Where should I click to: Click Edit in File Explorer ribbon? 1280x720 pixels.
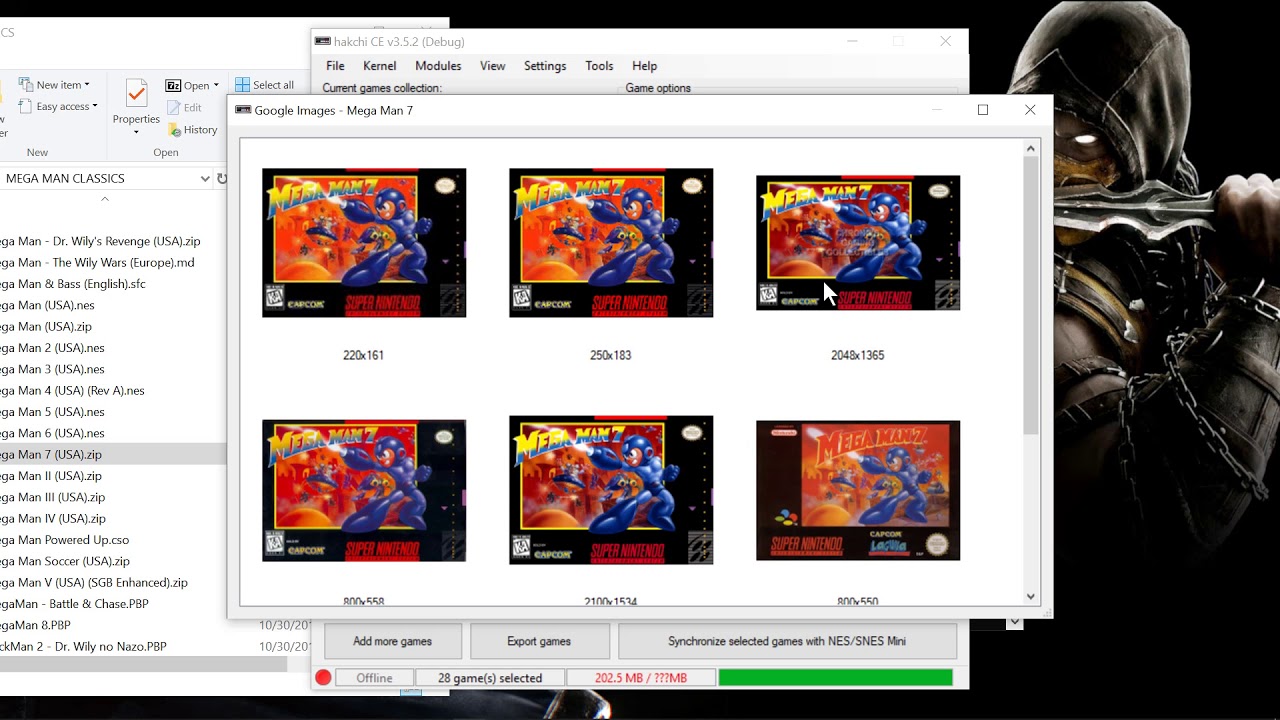[185, 108]
